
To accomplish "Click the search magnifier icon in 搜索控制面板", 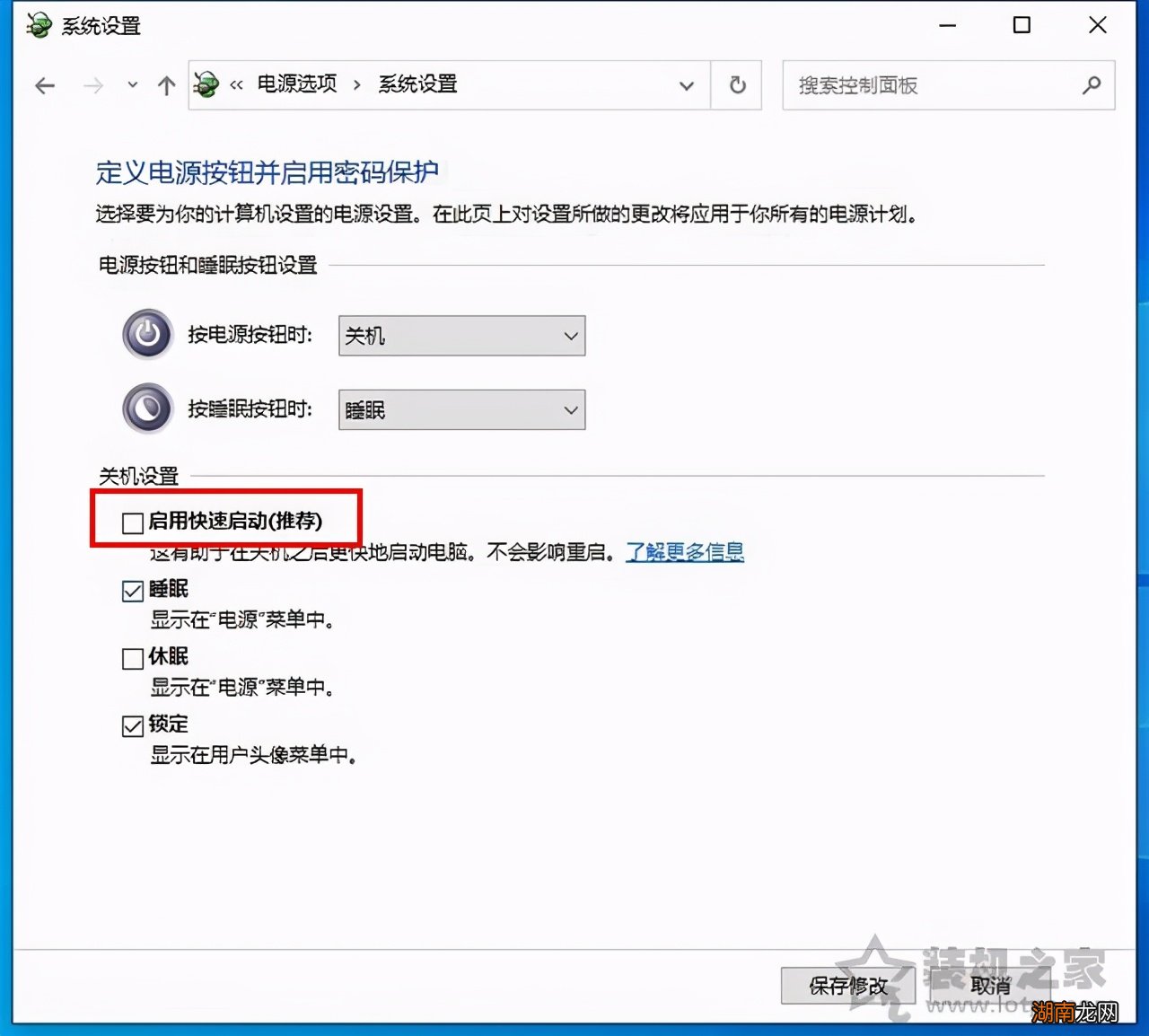I will pyautogui.click(x=1092, y=85).
